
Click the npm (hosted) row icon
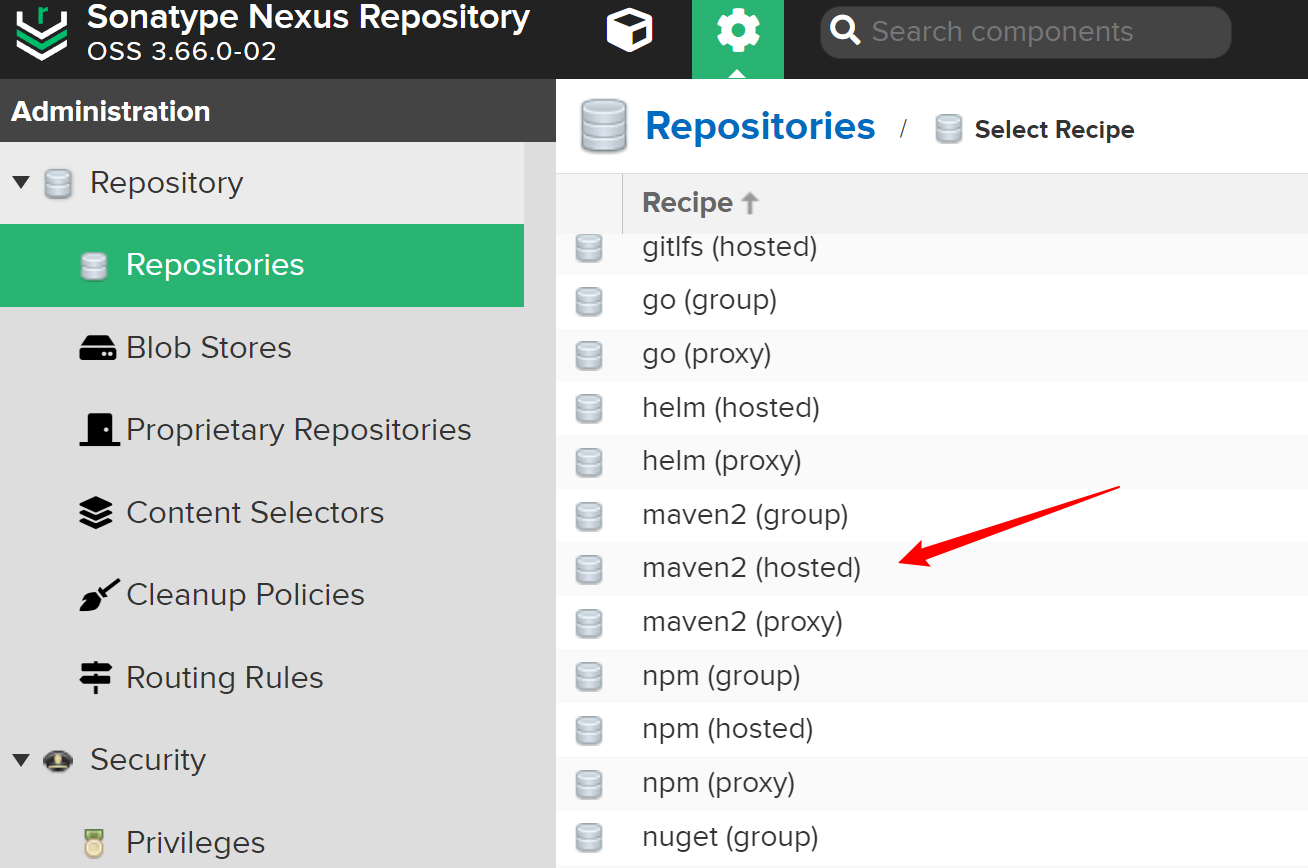click(x=590, y=730)
